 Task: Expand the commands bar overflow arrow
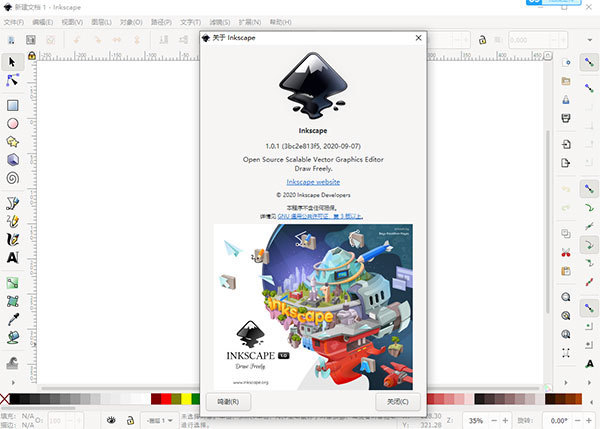click(x=566, y=382)
